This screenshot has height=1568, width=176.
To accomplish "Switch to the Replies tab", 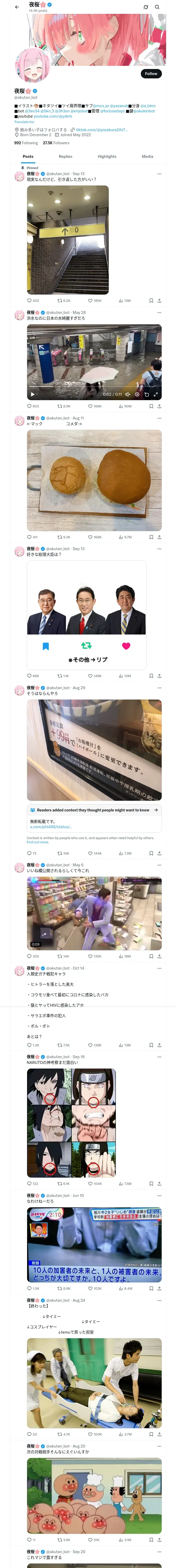I will (x=65, y=157).
